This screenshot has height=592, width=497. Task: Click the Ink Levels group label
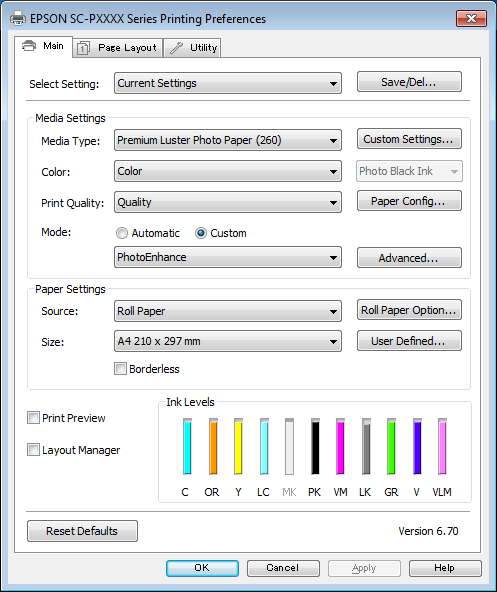[x=190, y=402]
